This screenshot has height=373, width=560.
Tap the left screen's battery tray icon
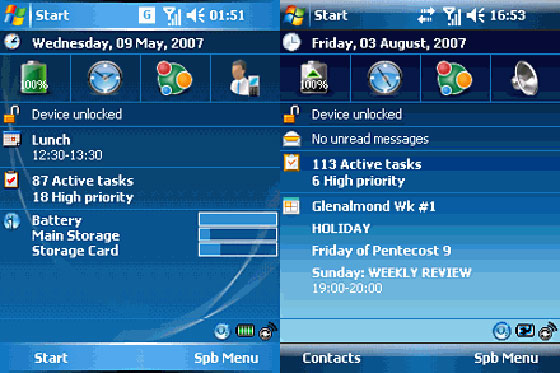(x=245, y=330)
